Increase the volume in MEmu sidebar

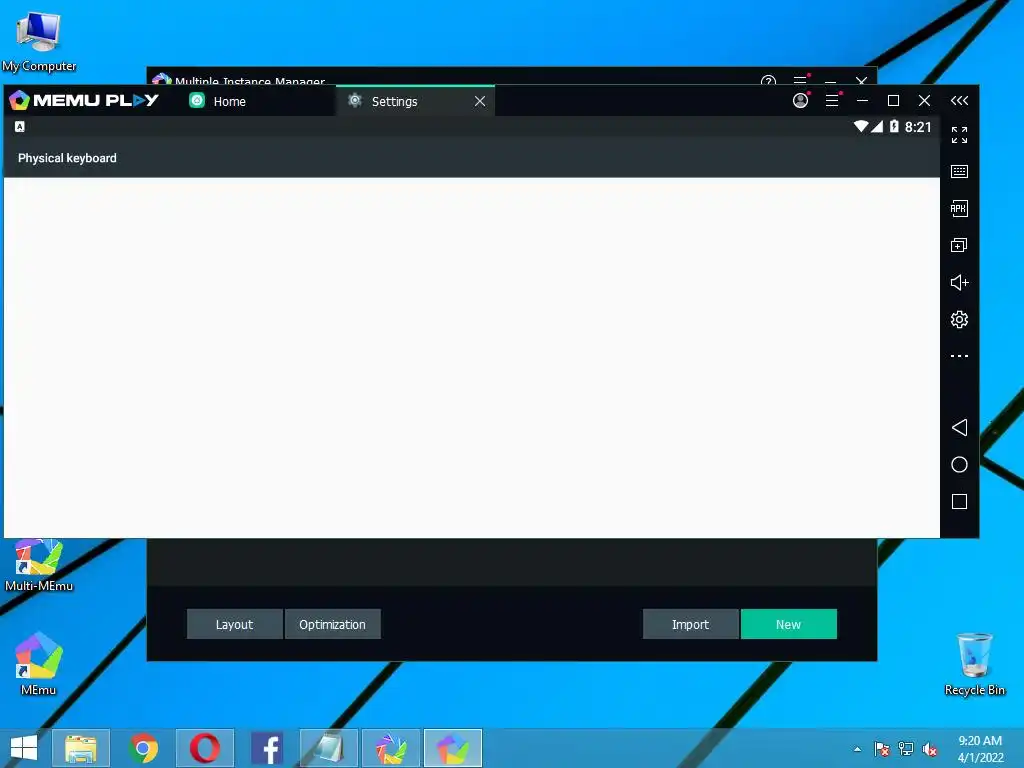coord(959,283)
